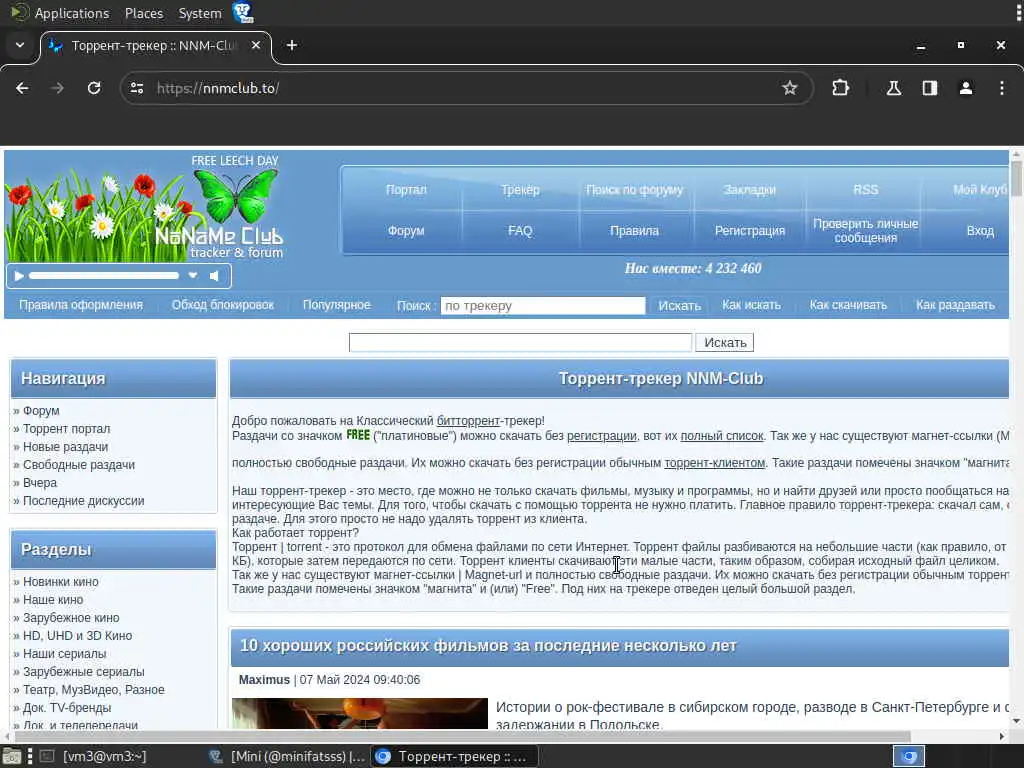Go back using the browser back arrow
Viewport: 1024px width, 768px height.
click(x=22, y=88)
